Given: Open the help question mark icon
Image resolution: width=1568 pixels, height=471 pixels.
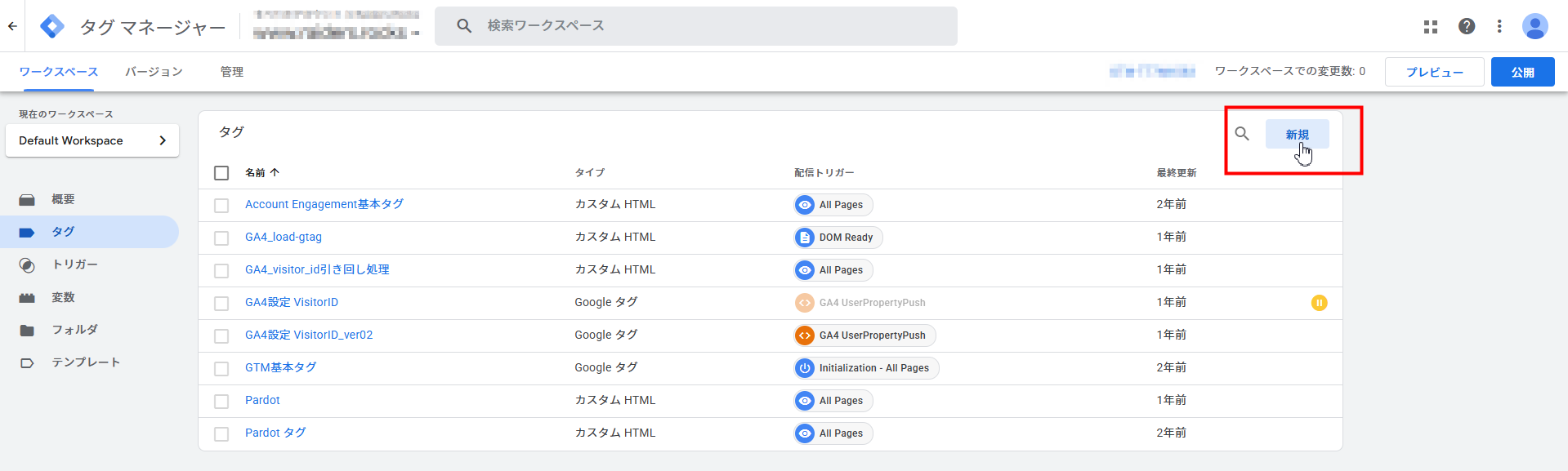Looking at the screenshot, I should pyautogui.click(x=1467, y=26).
